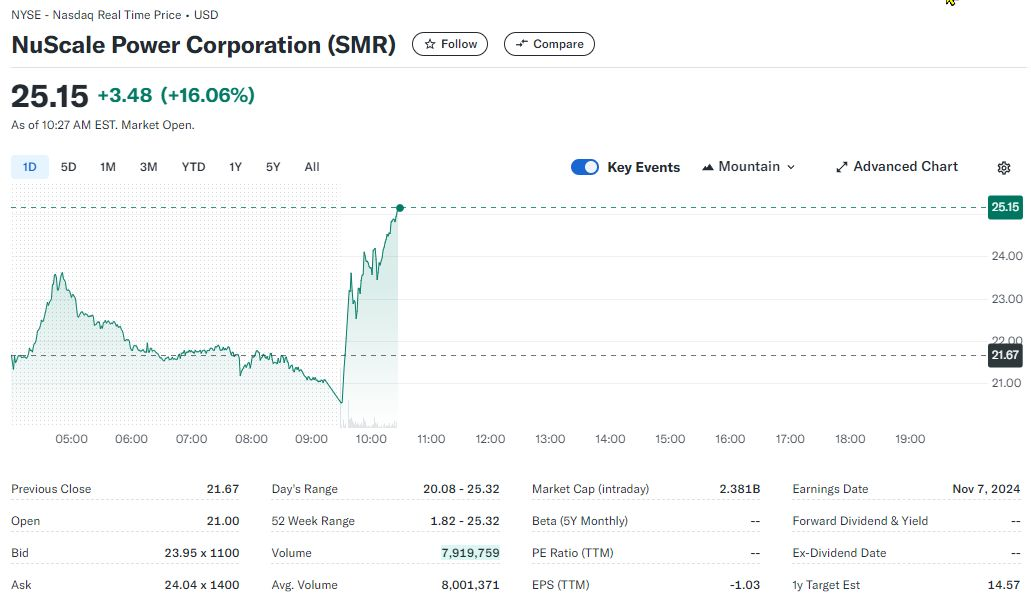The width and height of the screenshot is (1031, 603).
Task: Click the +3.48 (+16.06%) price change text
Action: pos(176,95)
